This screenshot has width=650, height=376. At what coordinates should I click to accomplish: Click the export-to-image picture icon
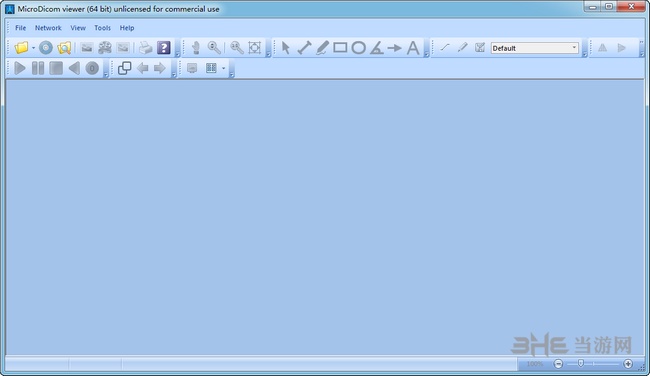coord(87,48)
